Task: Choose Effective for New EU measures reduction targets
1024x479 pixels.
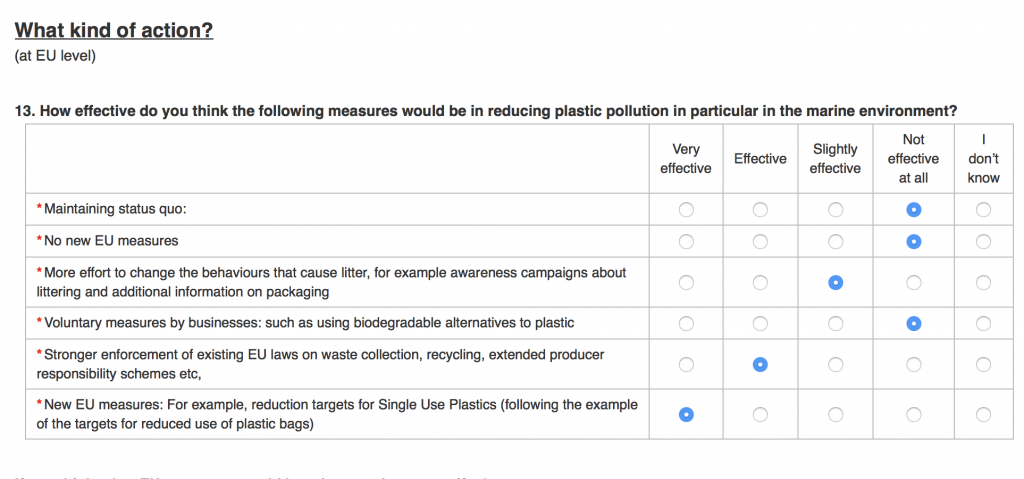Action: [x=760, y=414]
